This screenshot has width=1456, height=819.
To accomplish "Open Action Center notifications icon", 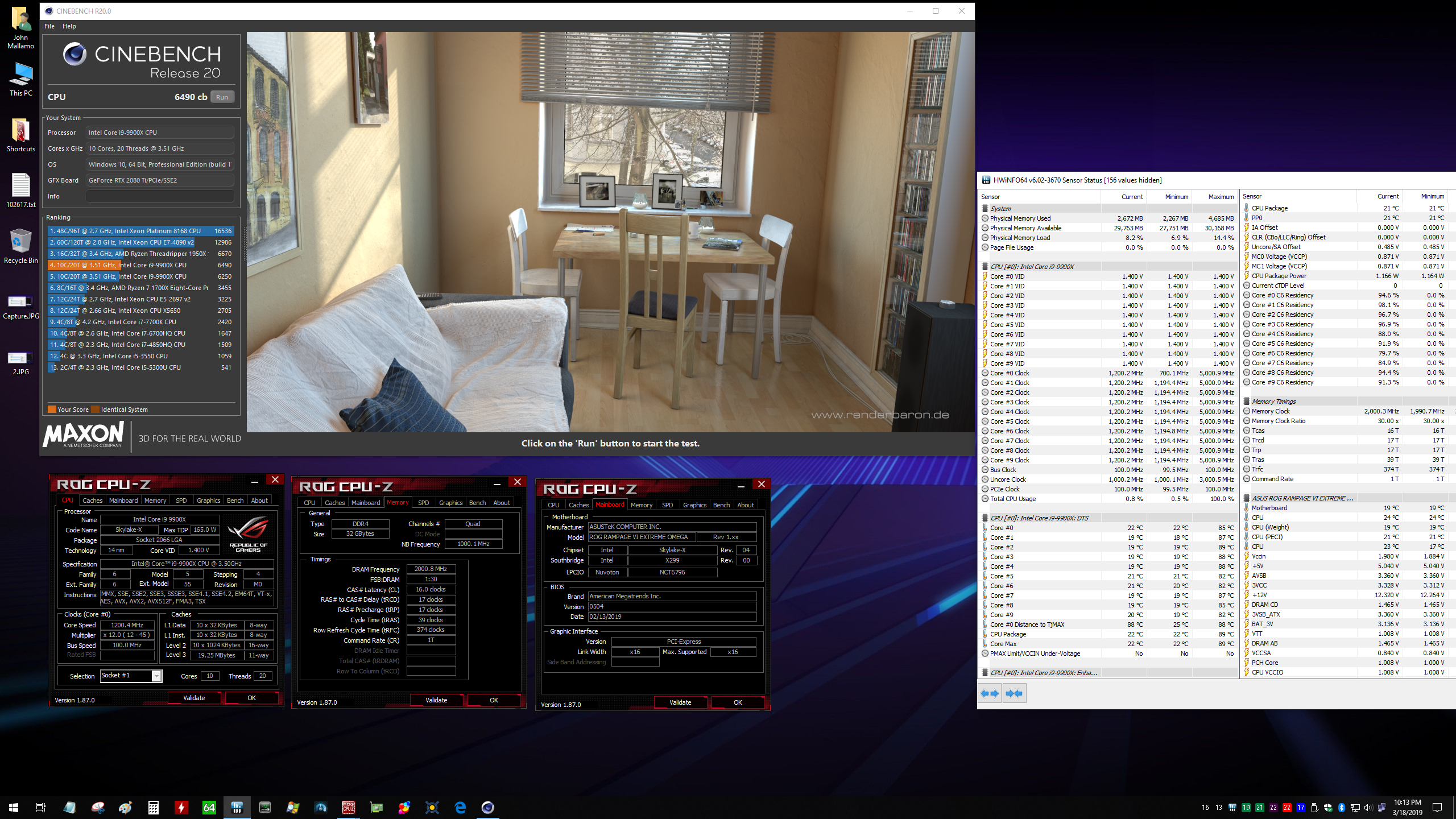I will point(1437,808).
